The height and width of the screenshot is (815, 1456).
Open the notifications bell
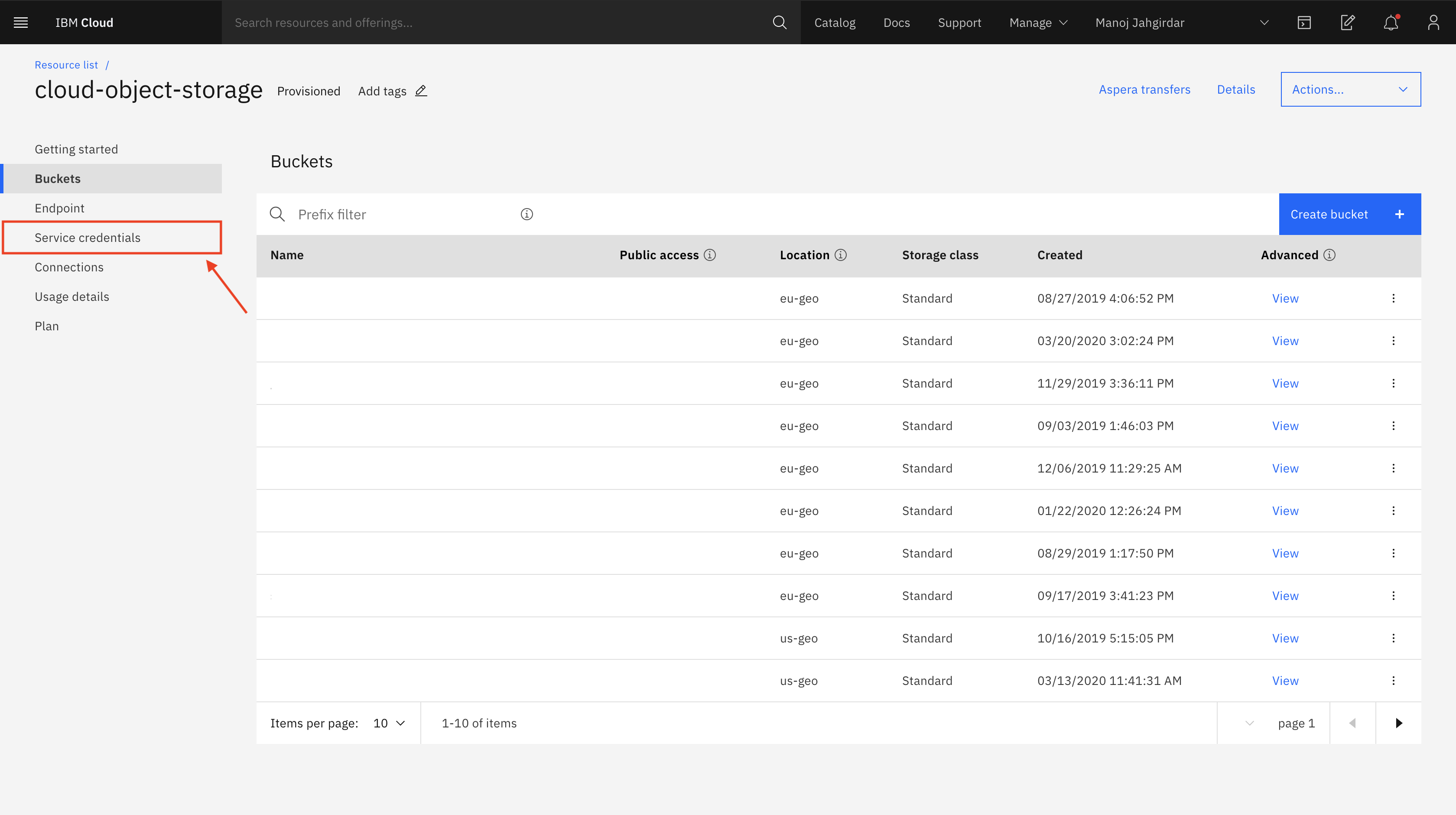pyautogui.click(x=1391, y=23)
